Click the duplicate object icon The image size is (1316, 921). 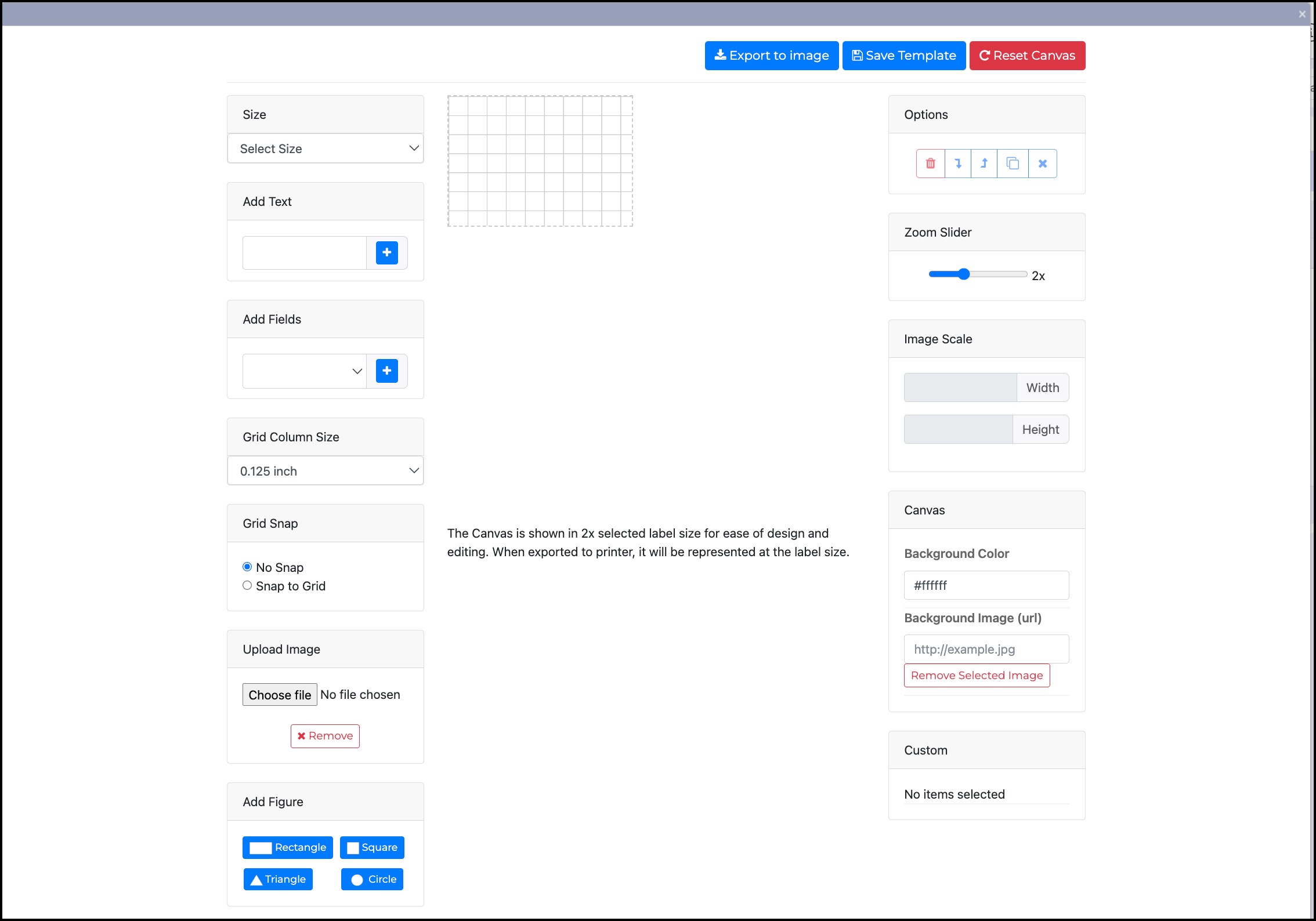pos(1013,164)
